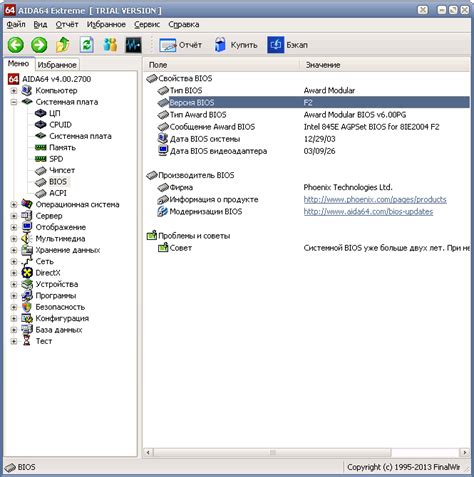Expand the Компьютер tree node
This screenshot has width=474, height=477.
(x=14, y=91)
